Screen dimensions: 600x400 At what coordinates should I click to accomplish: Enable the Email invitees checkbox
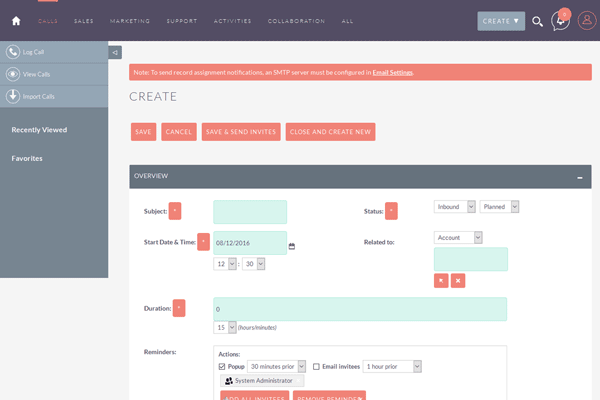click(x=317, y=366)
